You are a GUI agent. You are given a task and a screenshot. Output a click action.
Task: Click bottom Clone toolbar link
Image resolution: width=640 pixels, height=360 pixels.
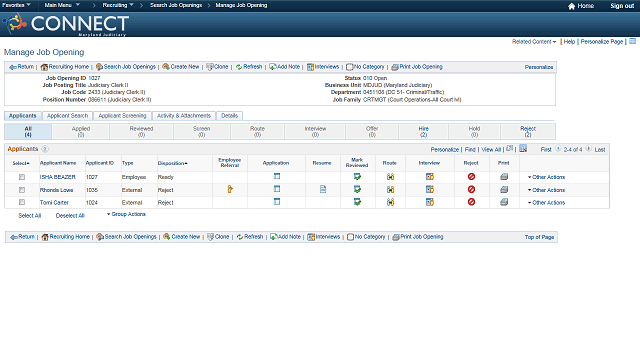coord(218,237)
